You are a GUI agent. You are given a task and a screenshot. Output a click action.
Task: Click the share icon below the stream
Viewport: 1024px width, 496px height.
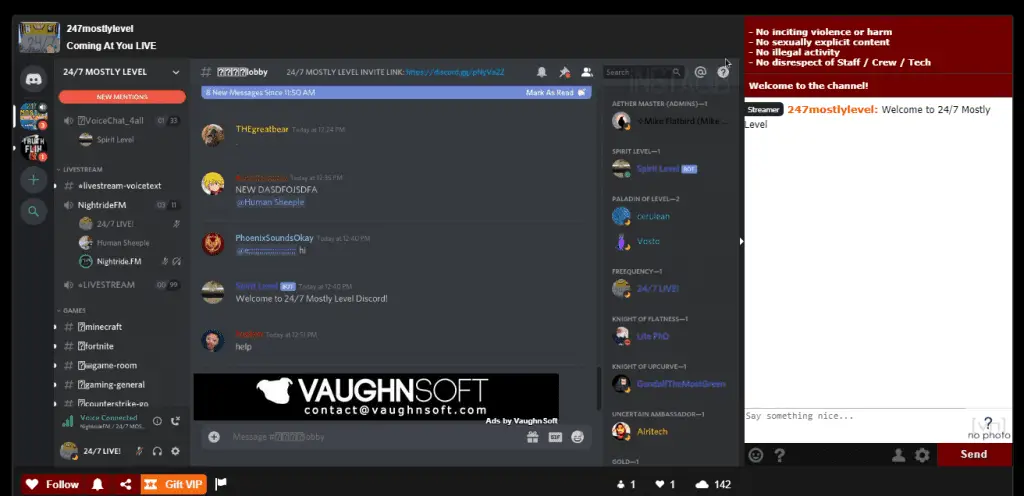(x=125, y=484)
